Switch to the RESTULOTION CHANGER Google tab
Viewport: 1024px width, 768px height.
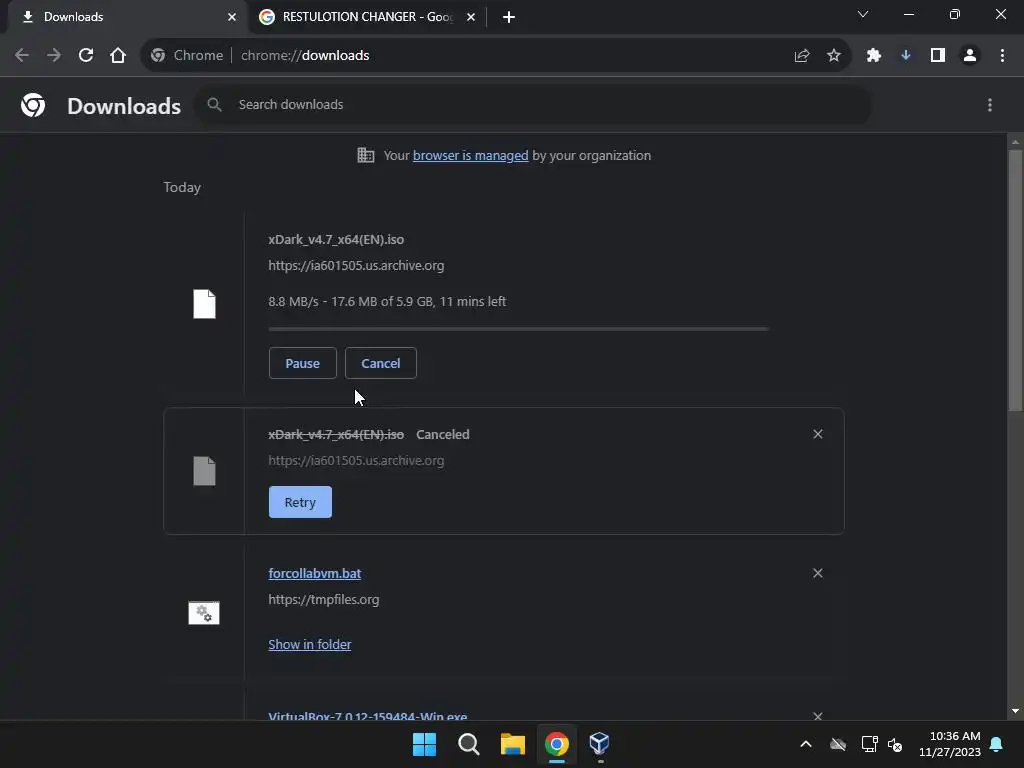(x=366, y=17)
